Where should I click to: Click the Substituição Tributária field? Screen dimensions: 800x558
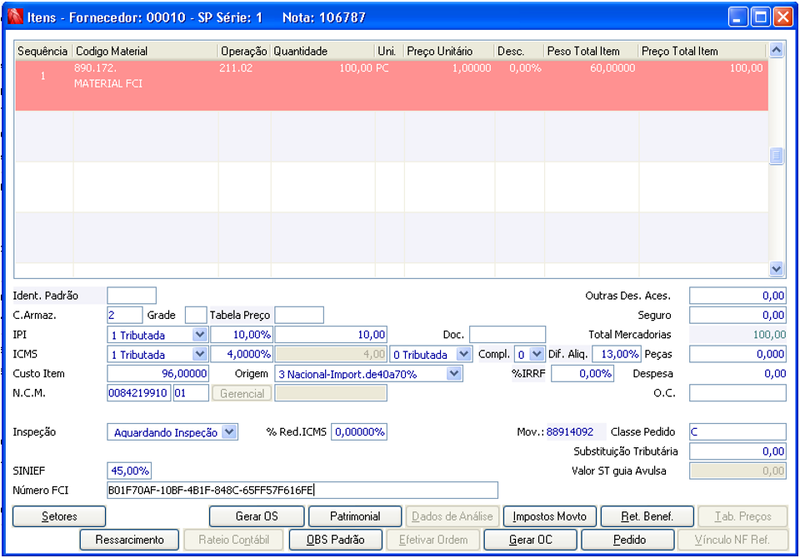pos(738,451)
